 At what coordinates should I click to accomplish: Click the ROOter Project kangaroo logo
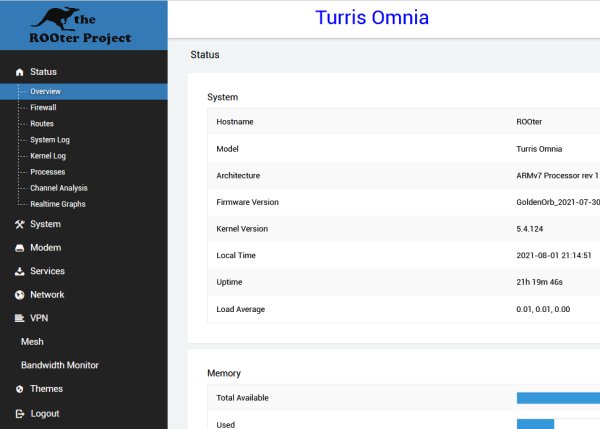coord(80,25)
